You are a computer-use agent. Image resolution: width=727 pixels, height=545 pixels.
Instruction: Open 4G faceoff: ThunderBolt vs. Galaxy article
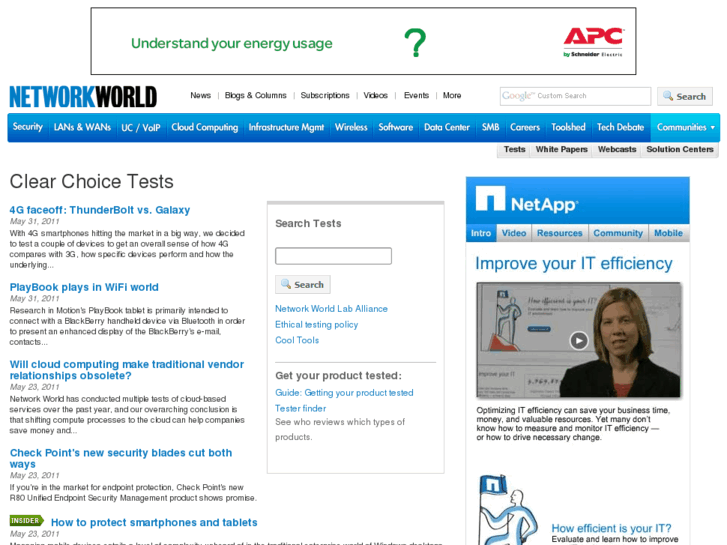tap(100, 210)
